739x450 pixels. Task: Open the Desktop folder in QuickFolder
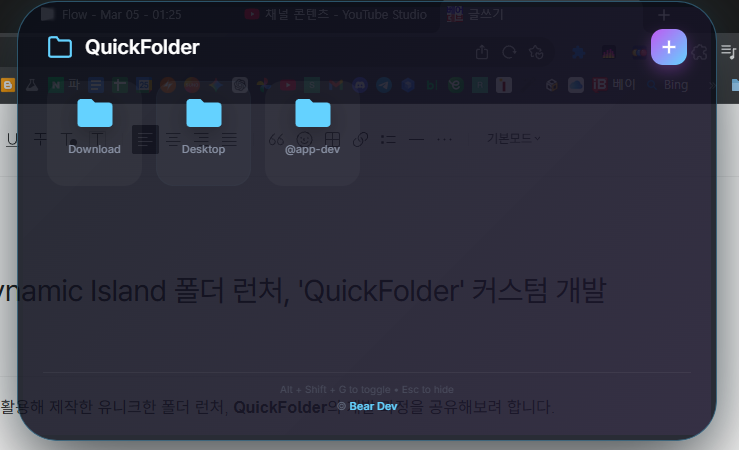pos(203,133)
